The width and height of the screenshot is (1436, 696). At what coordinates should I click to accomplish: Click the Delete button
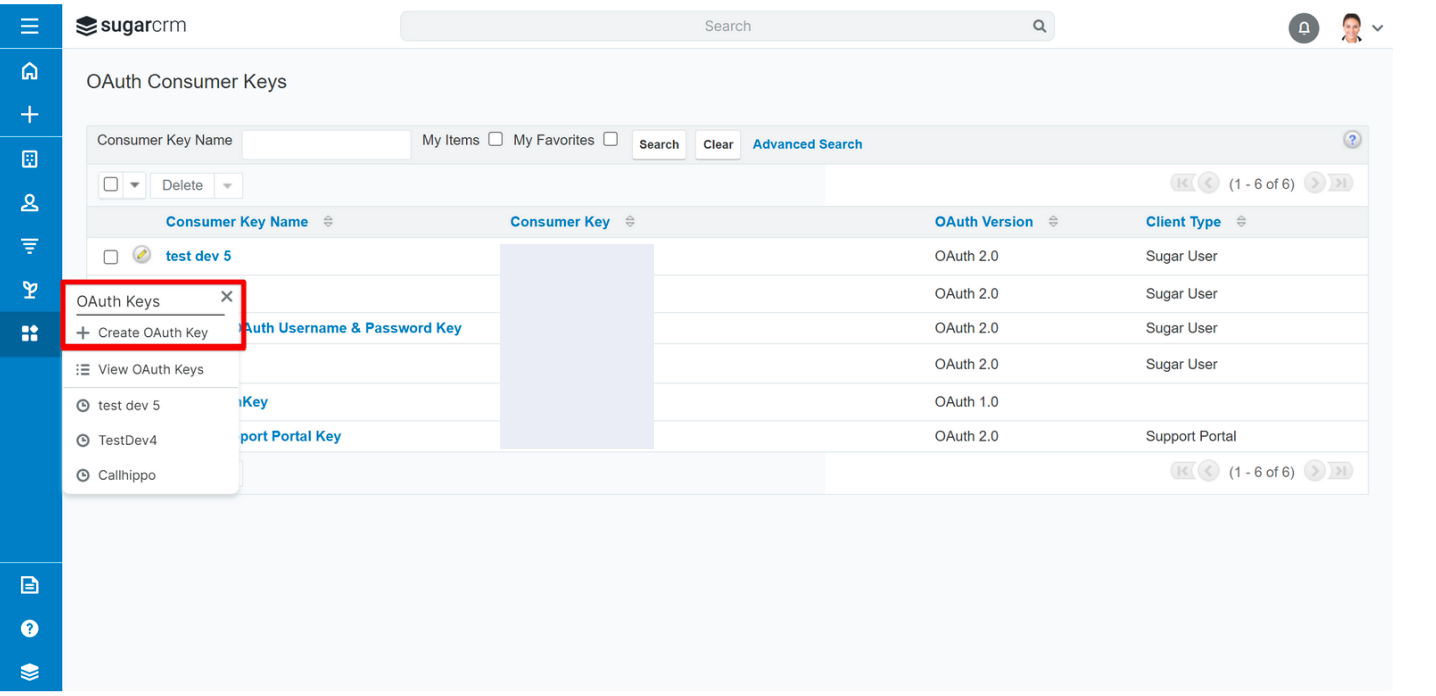point(182,185)
